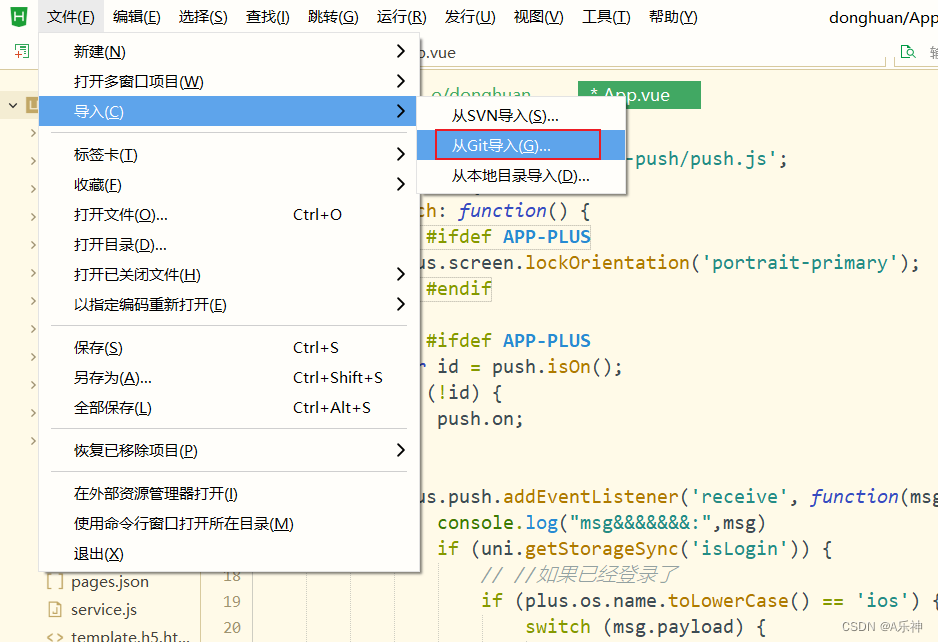Click line number 18 in the gutter
The image size is (938, 642).
point(231,575)
